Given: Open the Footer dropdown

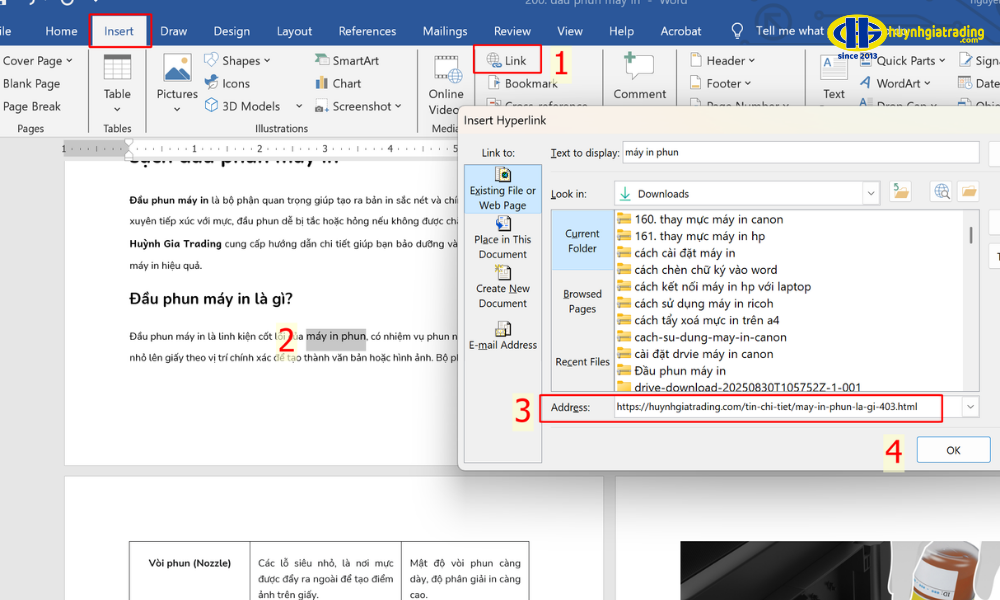Looking at the screenshot, I should (721, 84).
